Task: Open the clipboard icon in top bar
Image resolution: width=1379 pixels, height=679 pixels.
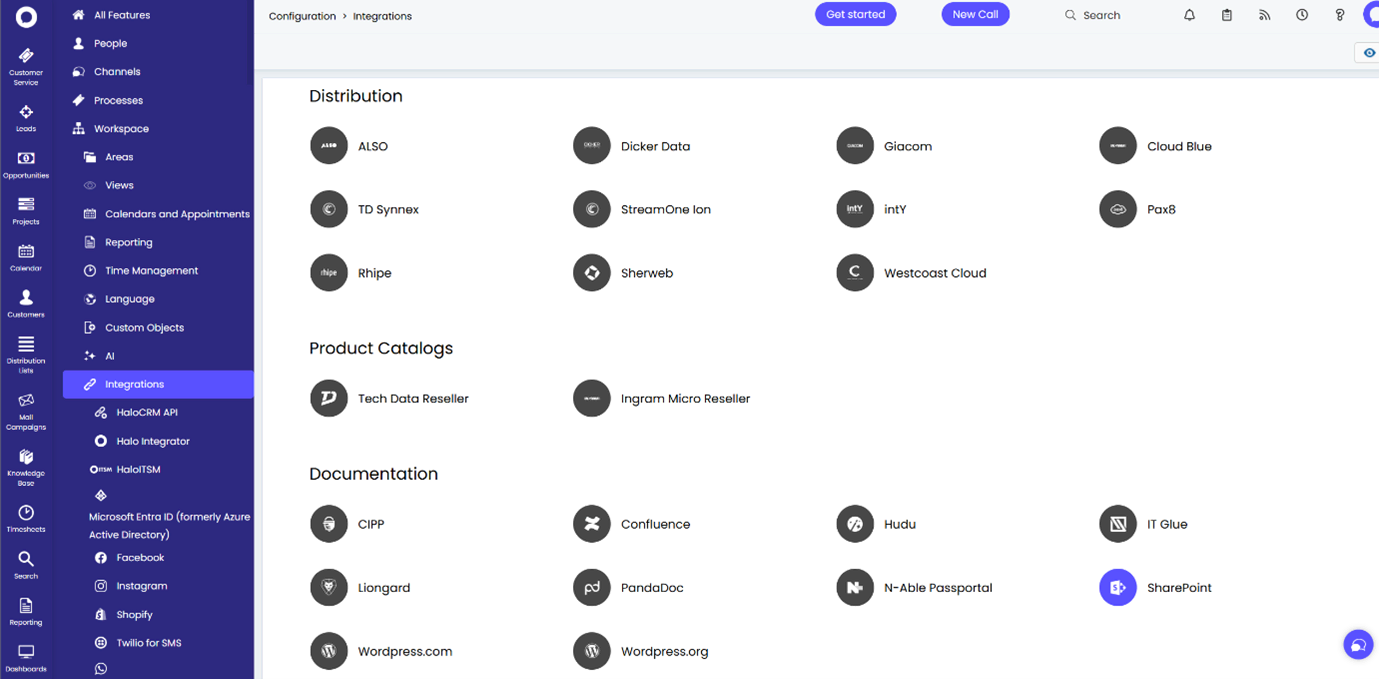Action: click(x=1227, y=15)
